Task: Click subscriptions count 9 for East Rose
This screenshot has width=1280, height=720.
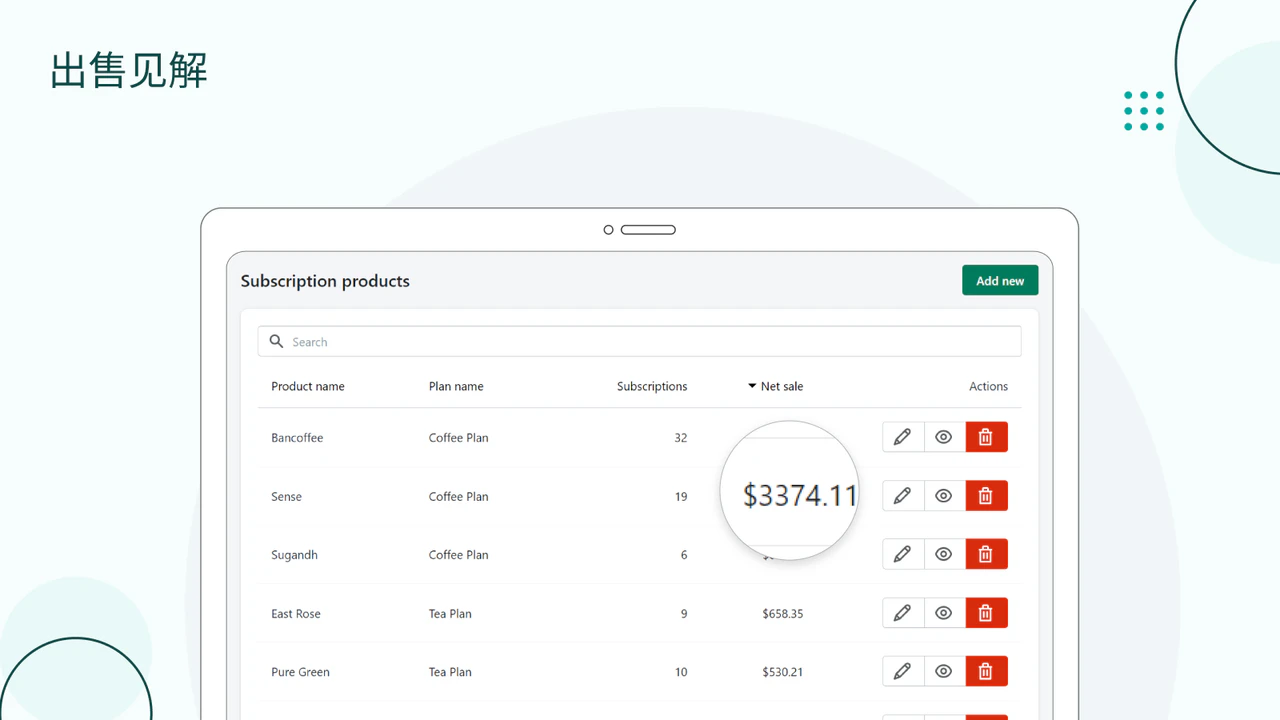Action: (684, 613)
